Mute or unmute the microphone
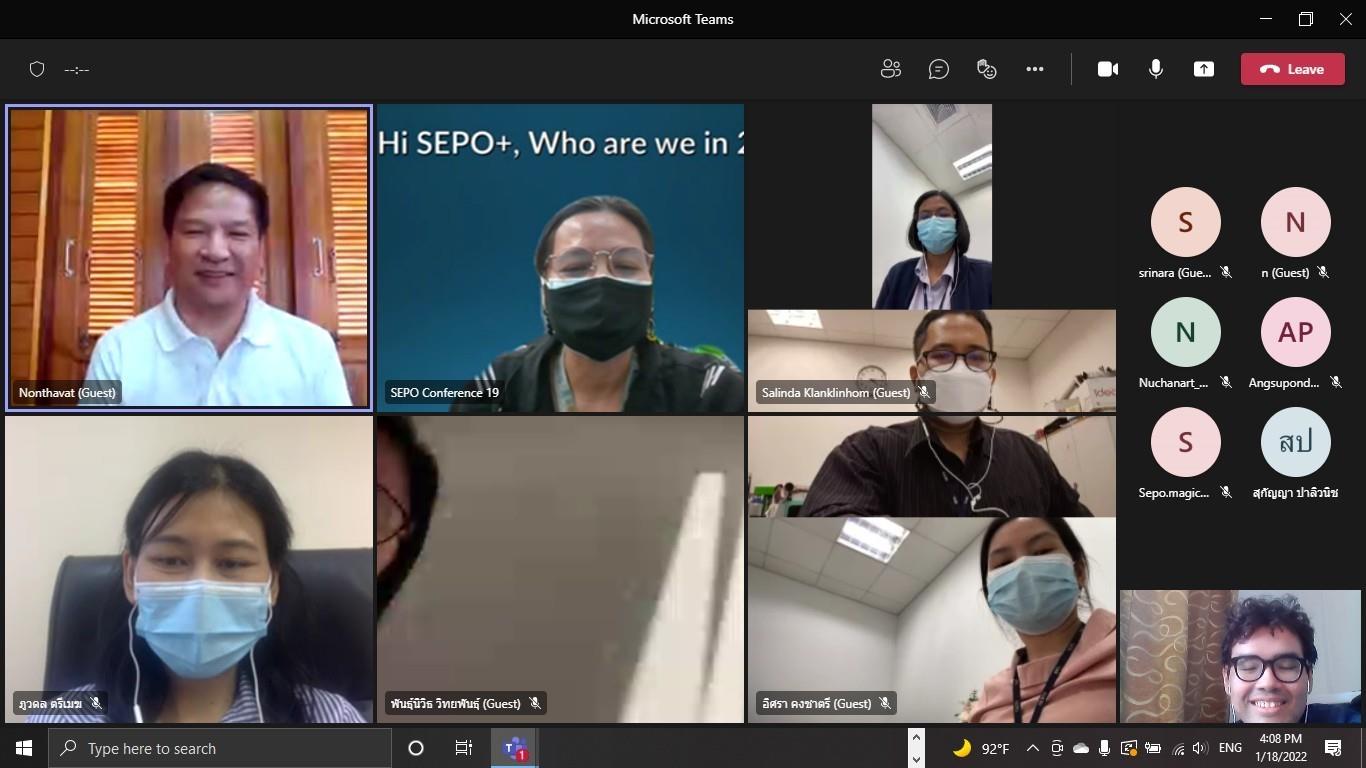 [x=1156, y=69]
